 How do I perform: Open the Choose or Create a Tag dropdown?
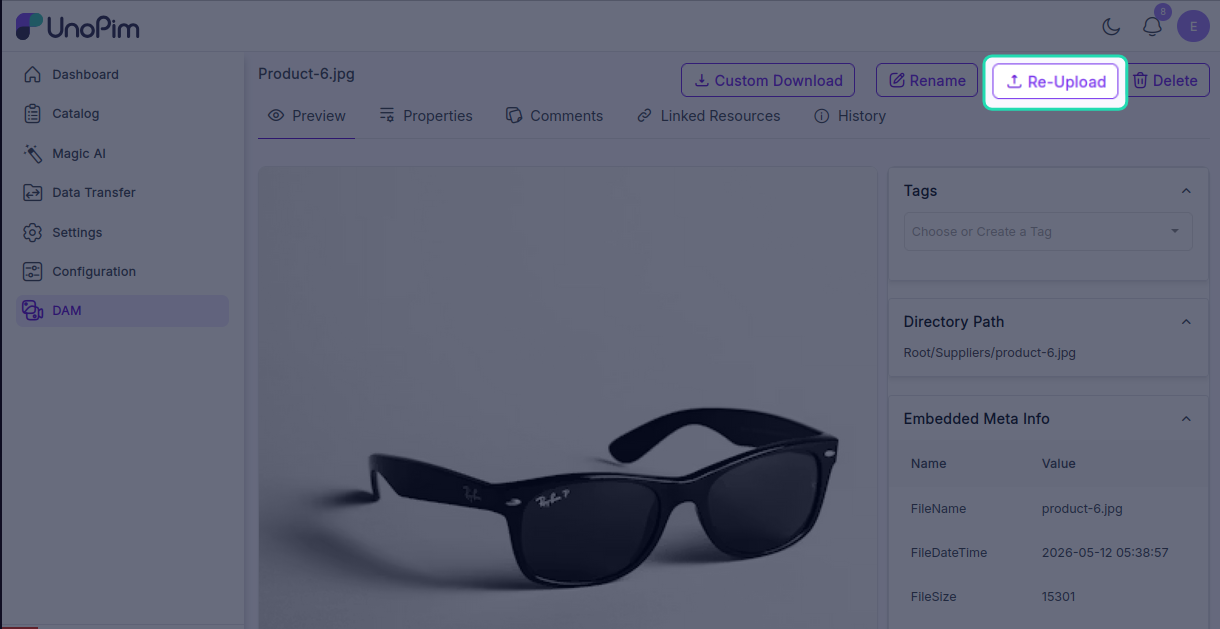tap(1048, 231)
